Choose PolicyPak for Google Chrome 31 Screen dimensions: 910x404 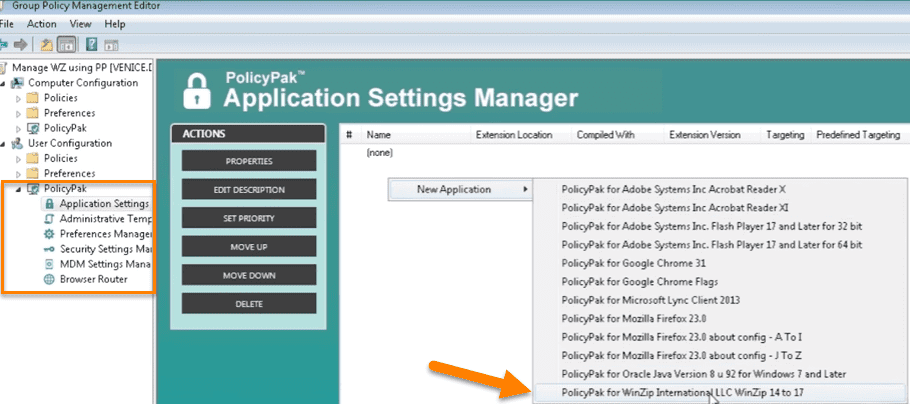coord(718,263)
